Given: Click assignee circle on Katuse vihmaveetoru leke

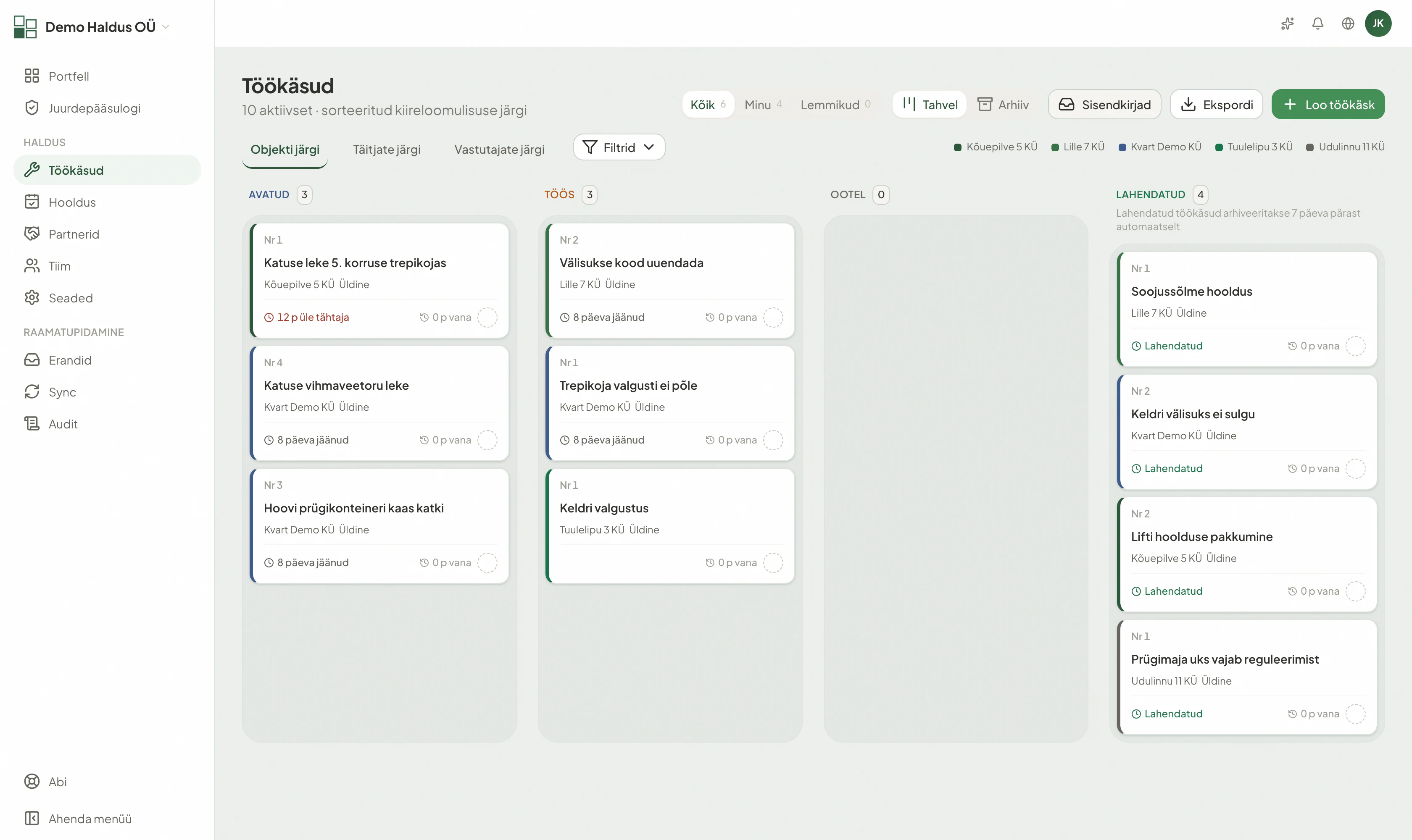Looking at the screenshot, I should coord(487,440).
